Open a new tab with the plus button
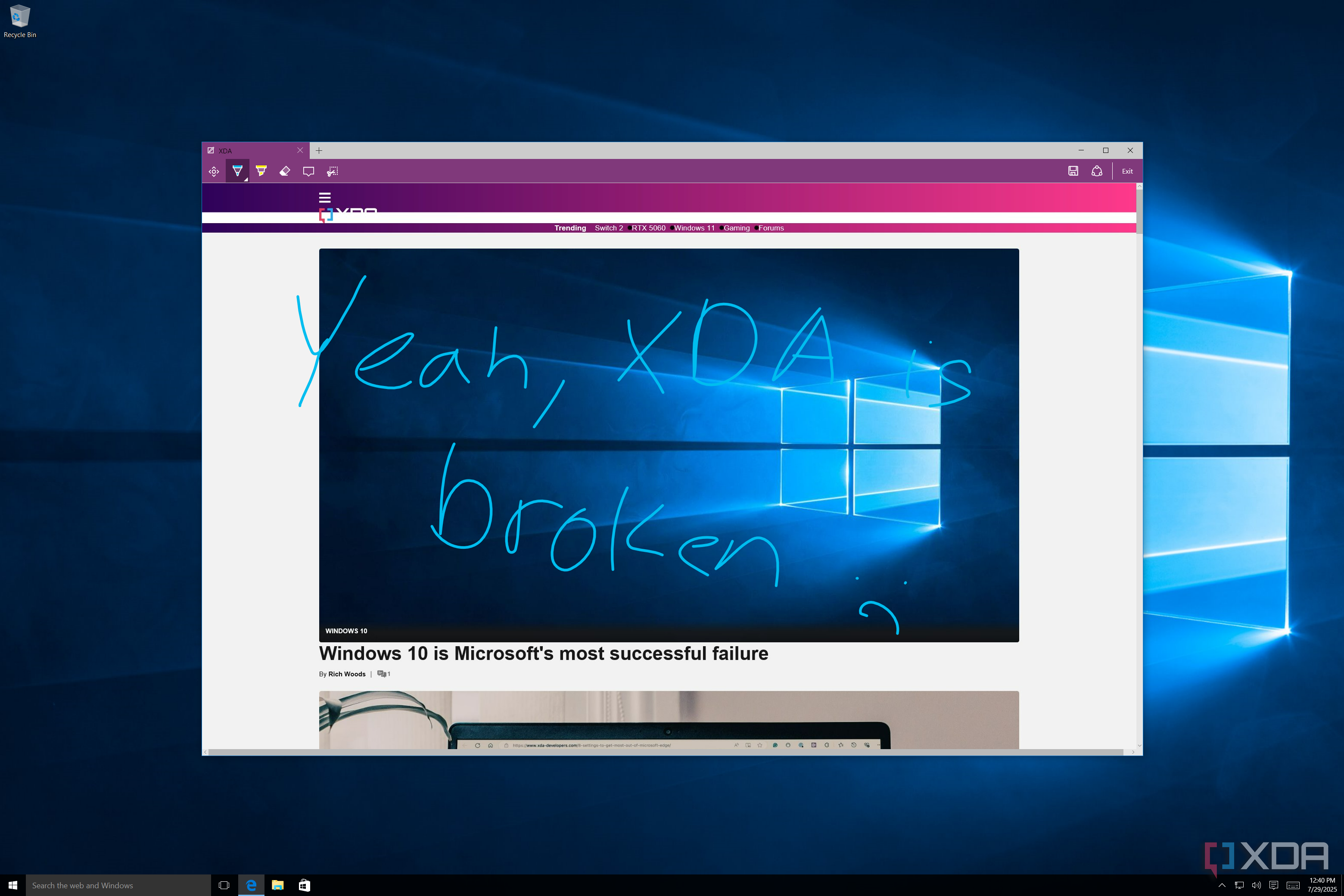Screen dimensions: 1344x896 319,150
